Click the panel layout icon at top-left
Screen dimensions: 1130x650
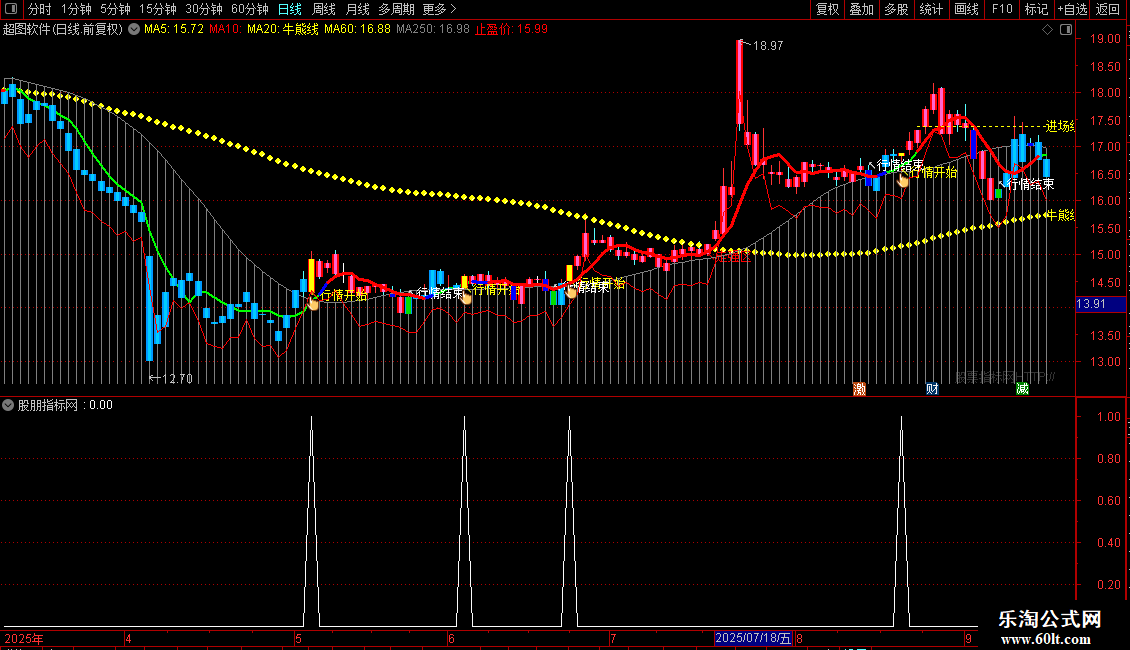tap(11, 9)
